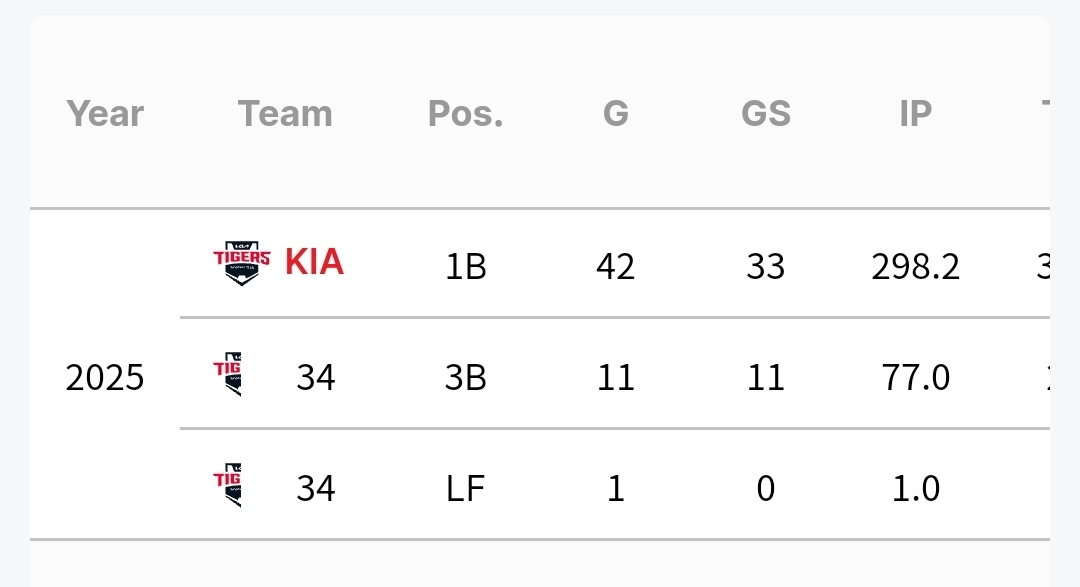Click the Tigers logo in the LF row
Screen dimensions: 1080x587
(x=227, y=485)
